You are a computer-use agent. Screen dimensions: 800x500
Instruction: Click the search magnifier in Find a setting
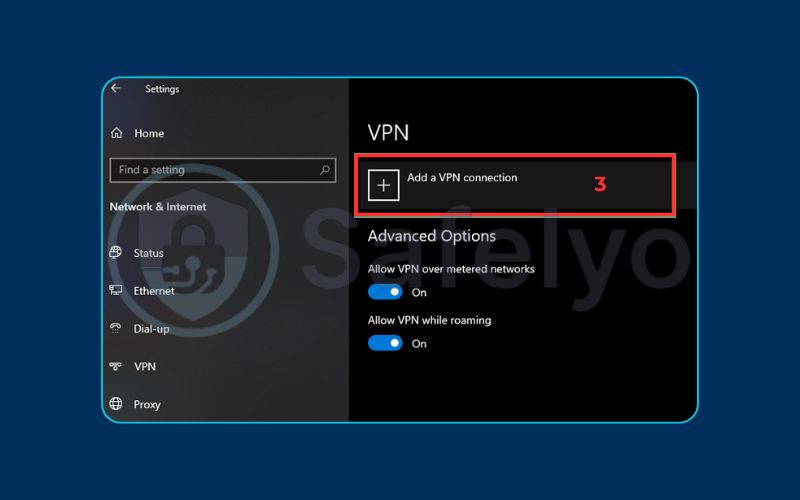pyautogui.click(x=324, y=170)
